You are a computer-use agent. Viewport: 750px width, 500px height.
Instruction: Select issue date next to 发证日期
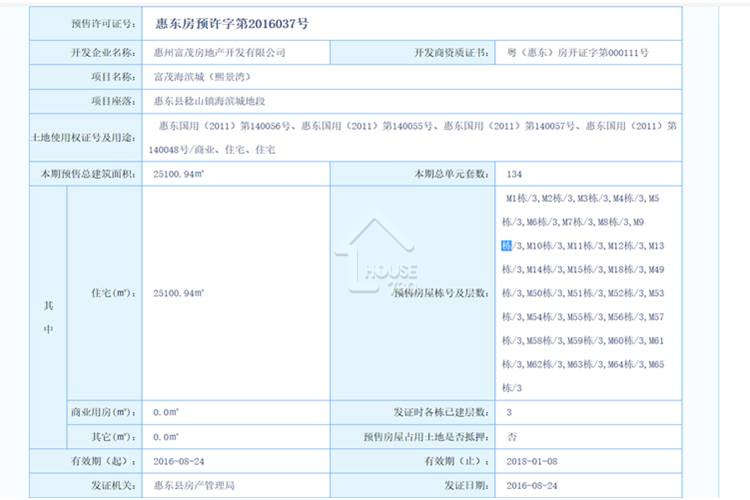[x=532, y=485]
